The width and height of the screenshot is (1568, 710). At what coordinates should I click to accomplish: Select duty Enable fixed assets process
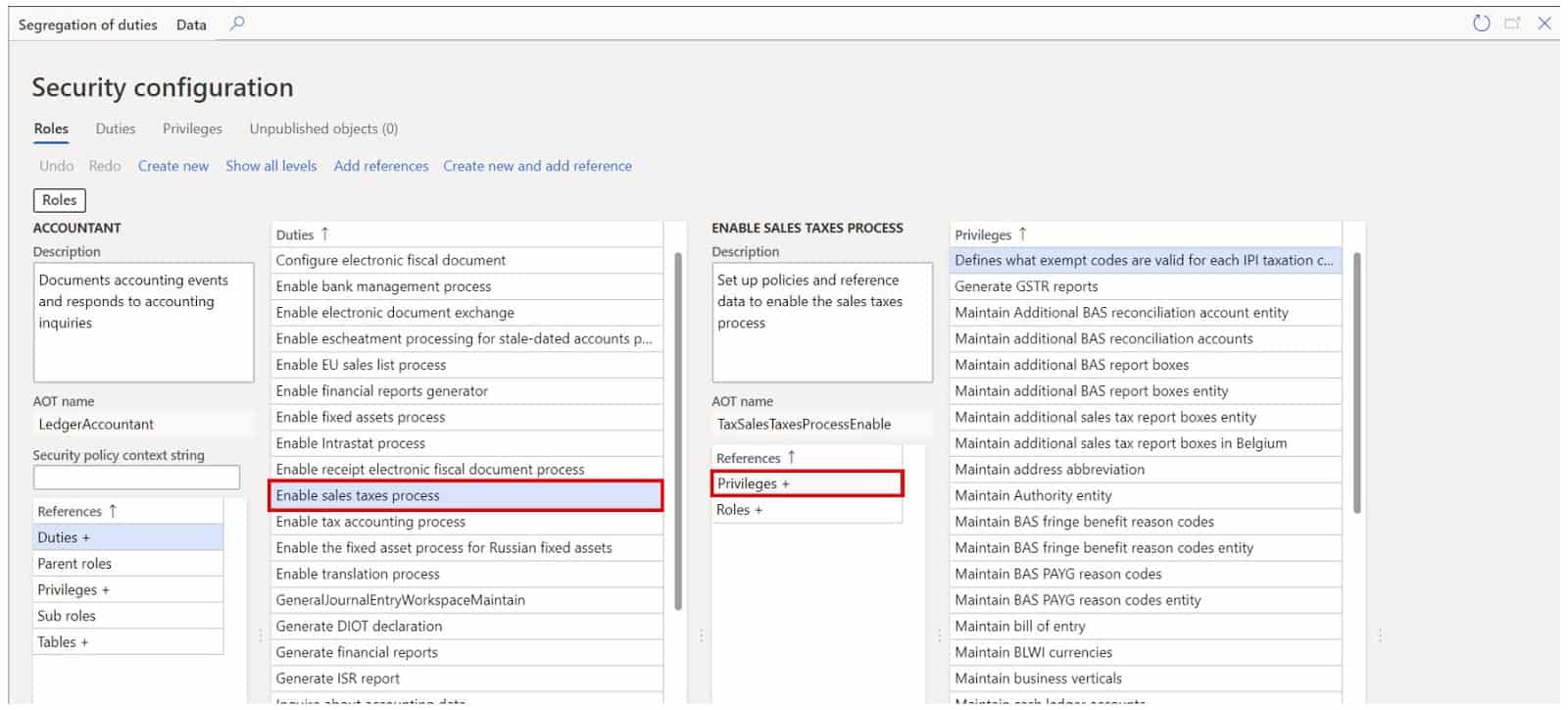[466, 417]
